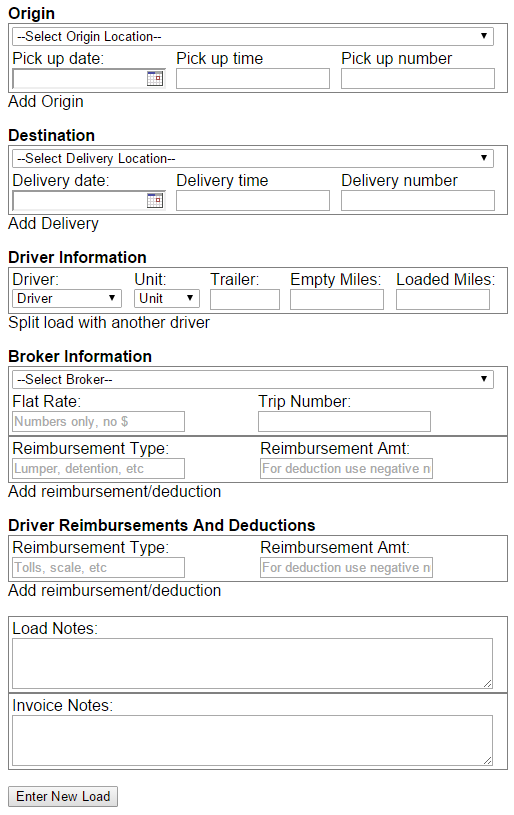Screen dimensions: 514x815
Task: Open the delivery date calendar icon
Action: point(155,201)
